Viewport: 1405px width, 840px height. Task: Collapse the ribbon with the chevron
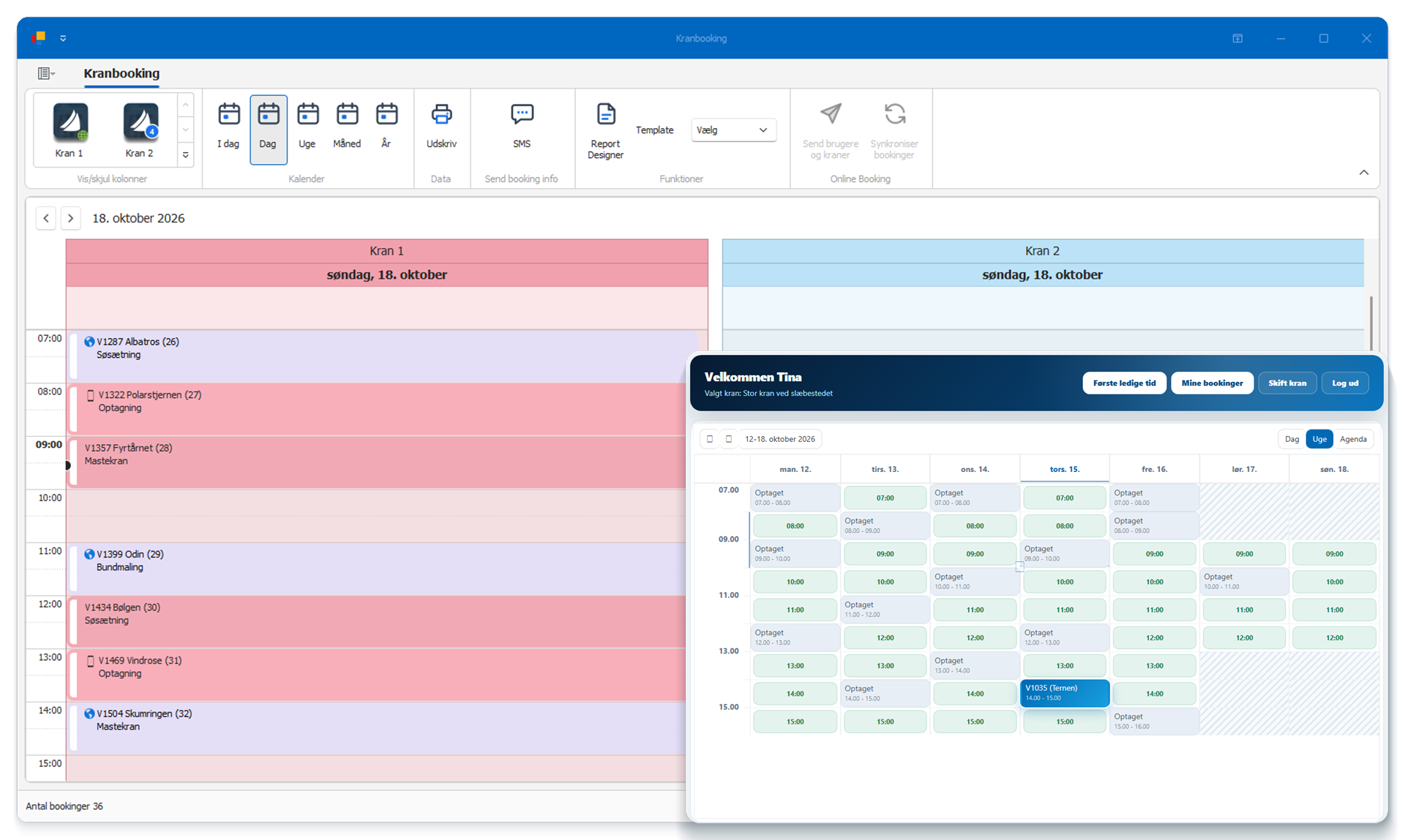point(1364,173)
